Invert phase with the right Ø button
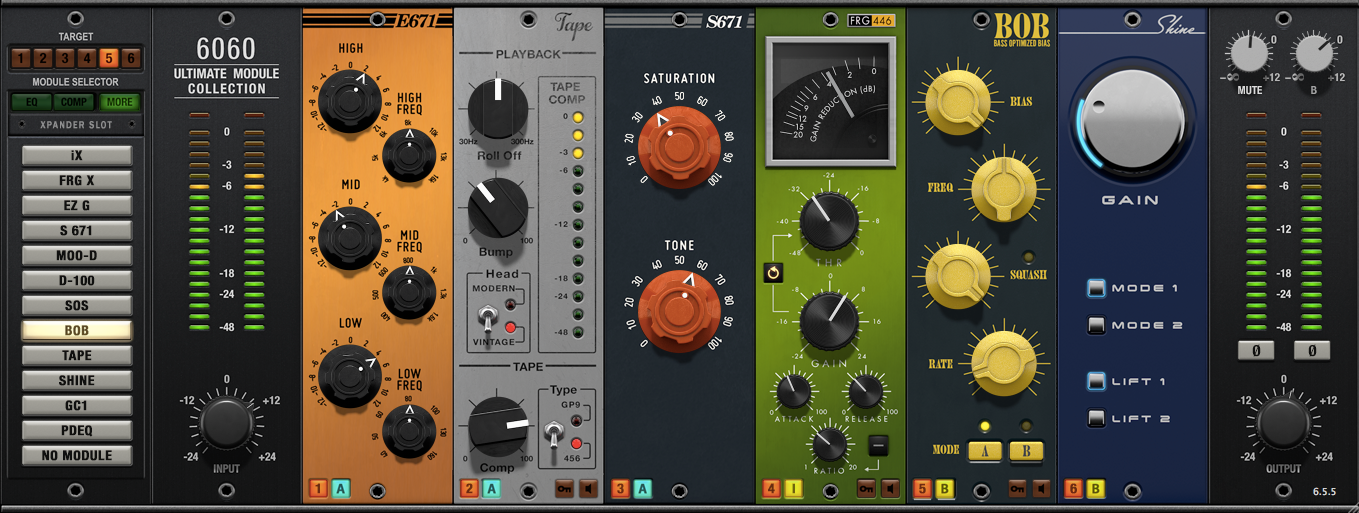Viewport: 1359px width, 513px height. pos(1312,351)
